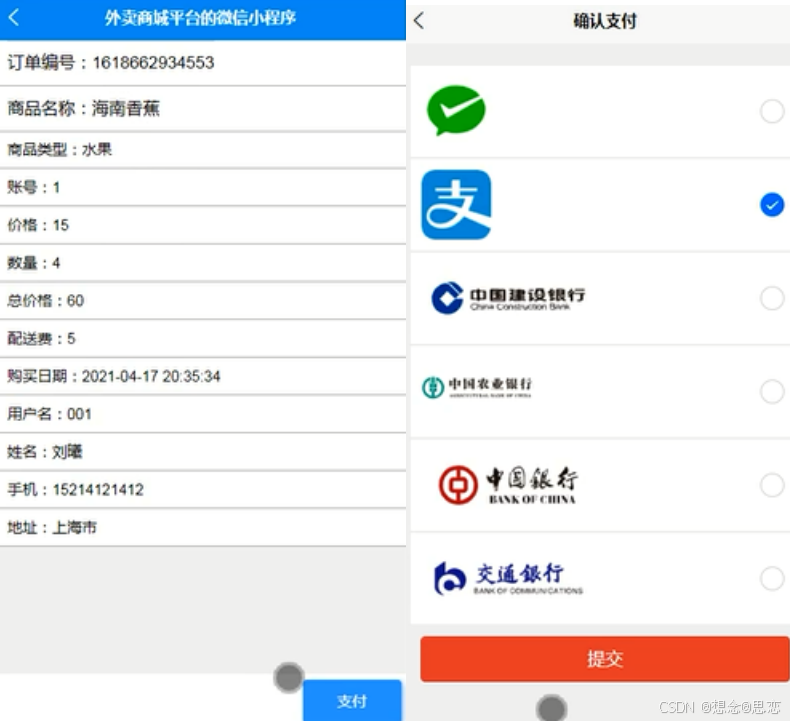This screenshot has height=721, width=790.
Task: Tap the Bank of Communications logo
Action: (508, 578)
